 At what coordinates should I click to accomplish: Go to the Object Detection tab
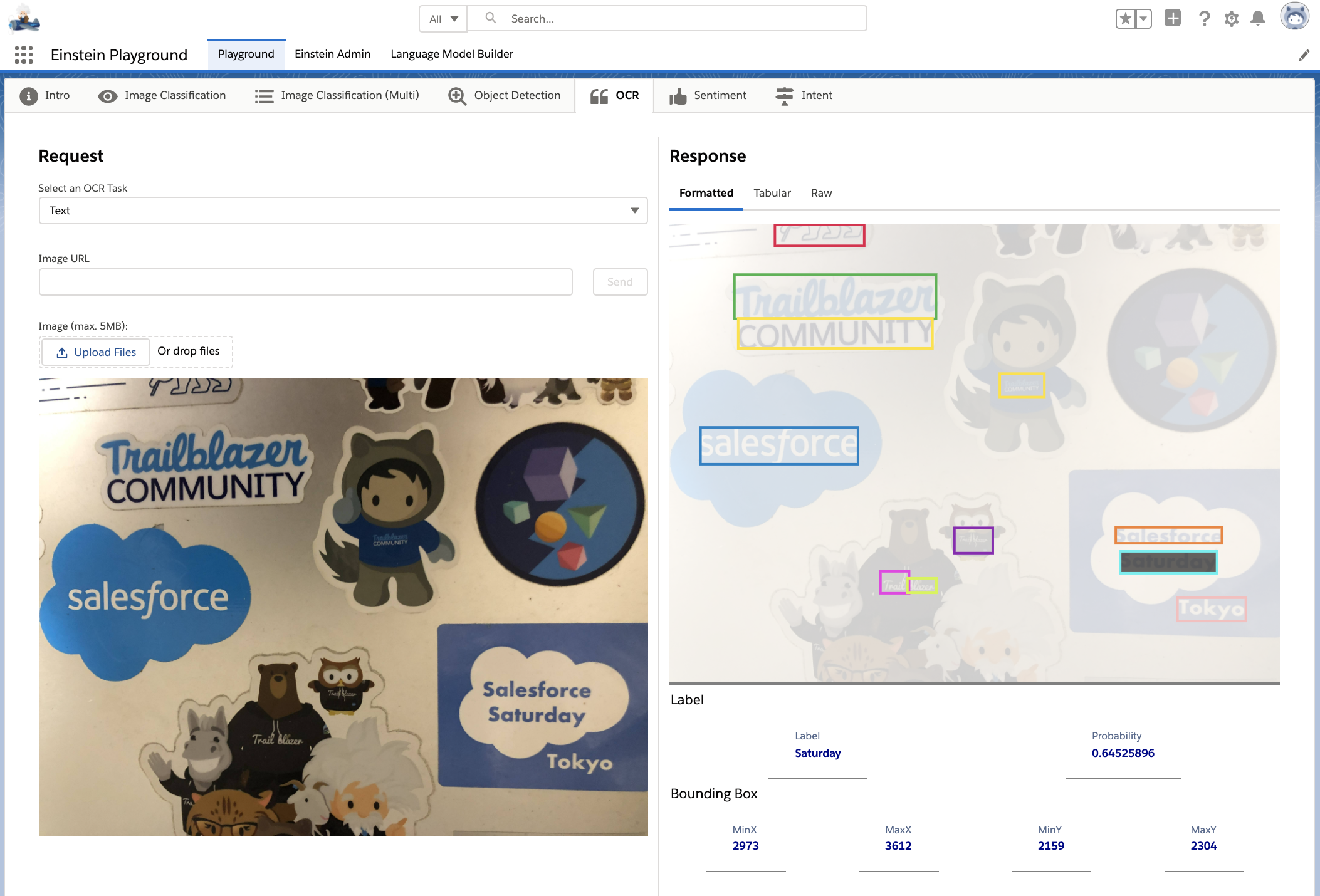coord(505,95)
